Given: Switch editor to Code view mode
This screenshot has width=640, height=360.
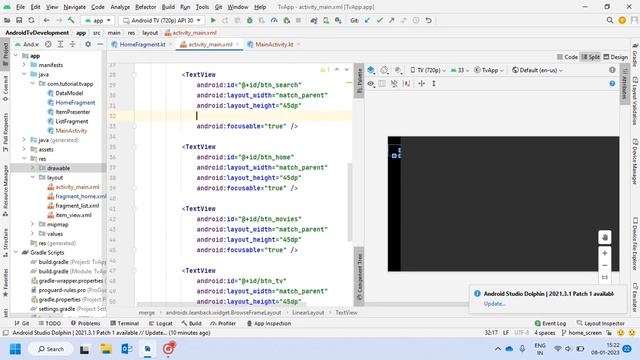Looking at the screenshot, I should pos(567,57).
